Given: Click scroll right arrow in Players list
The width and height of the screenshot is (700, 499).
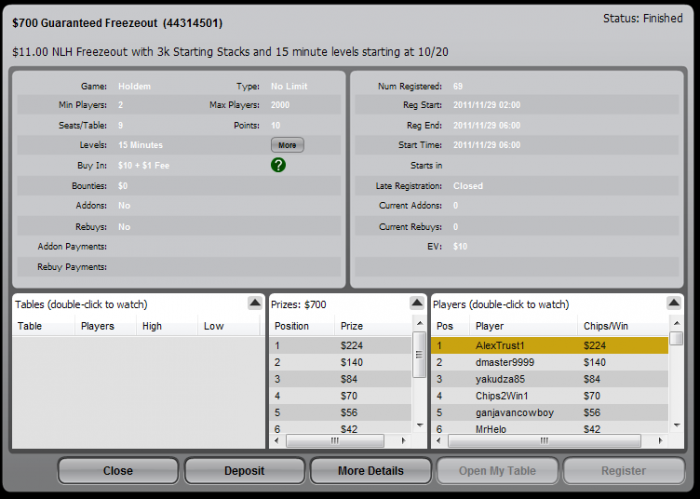Looking at the screenshot, I should 660,441.
